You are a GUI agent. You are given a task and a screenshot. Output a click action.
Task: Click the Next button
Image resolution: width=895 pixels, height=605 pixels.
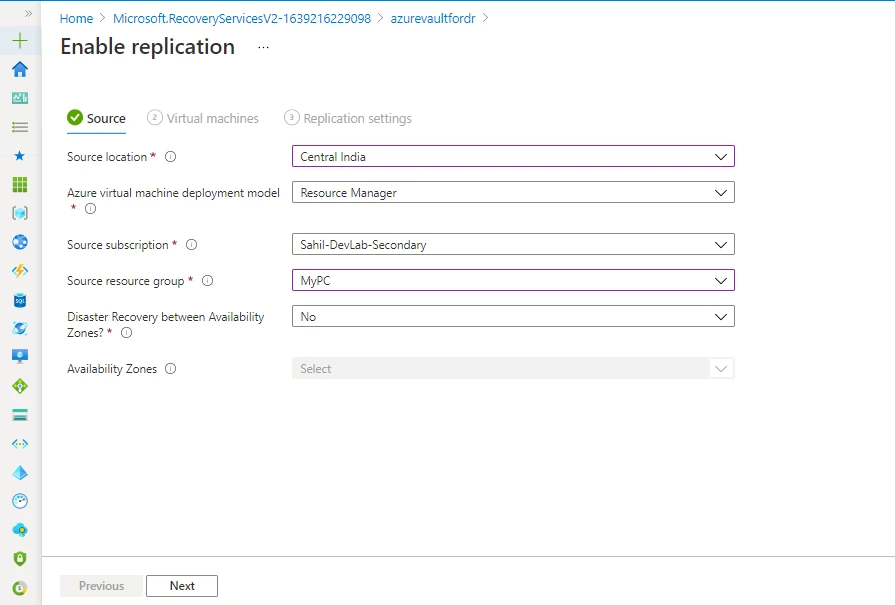point(181,585)
